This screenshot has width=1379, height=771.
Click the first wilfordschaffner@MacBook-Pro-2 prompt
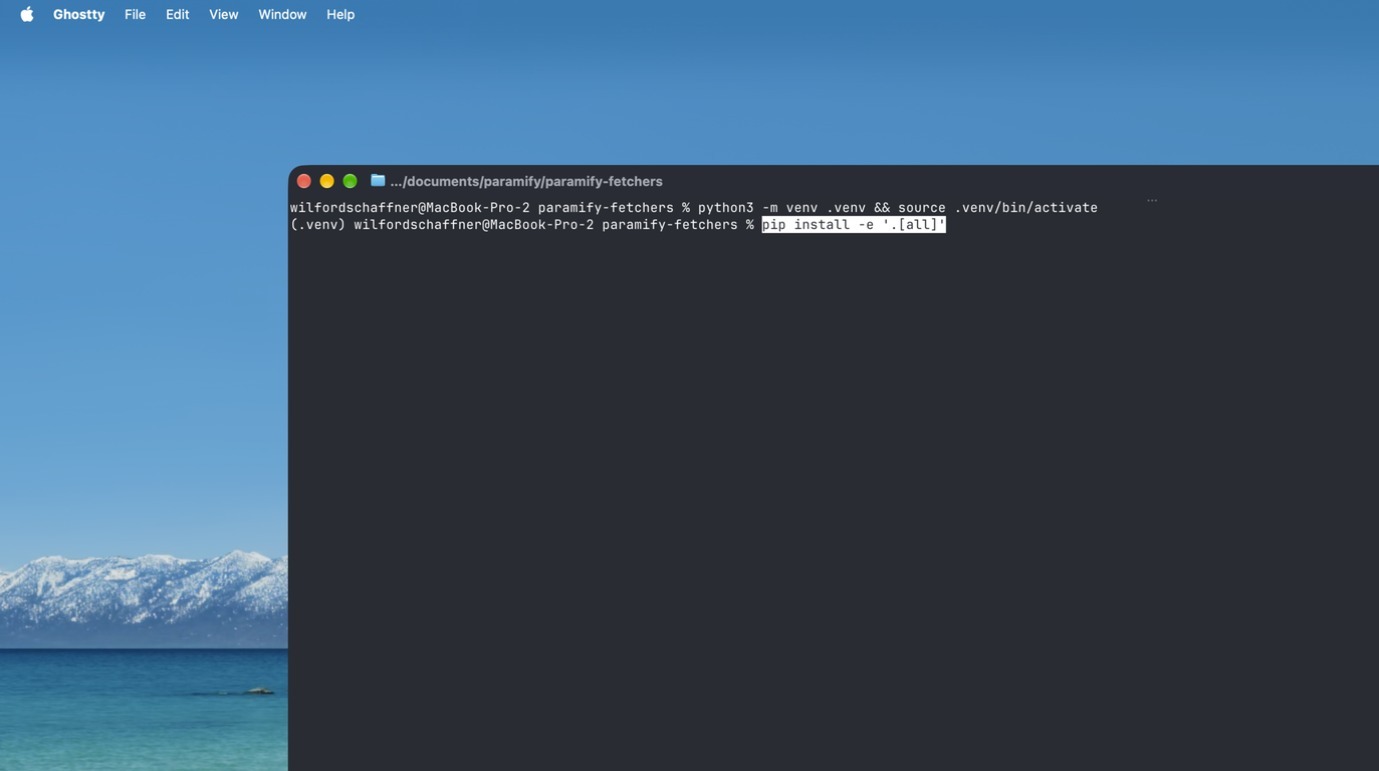[410, 207]
